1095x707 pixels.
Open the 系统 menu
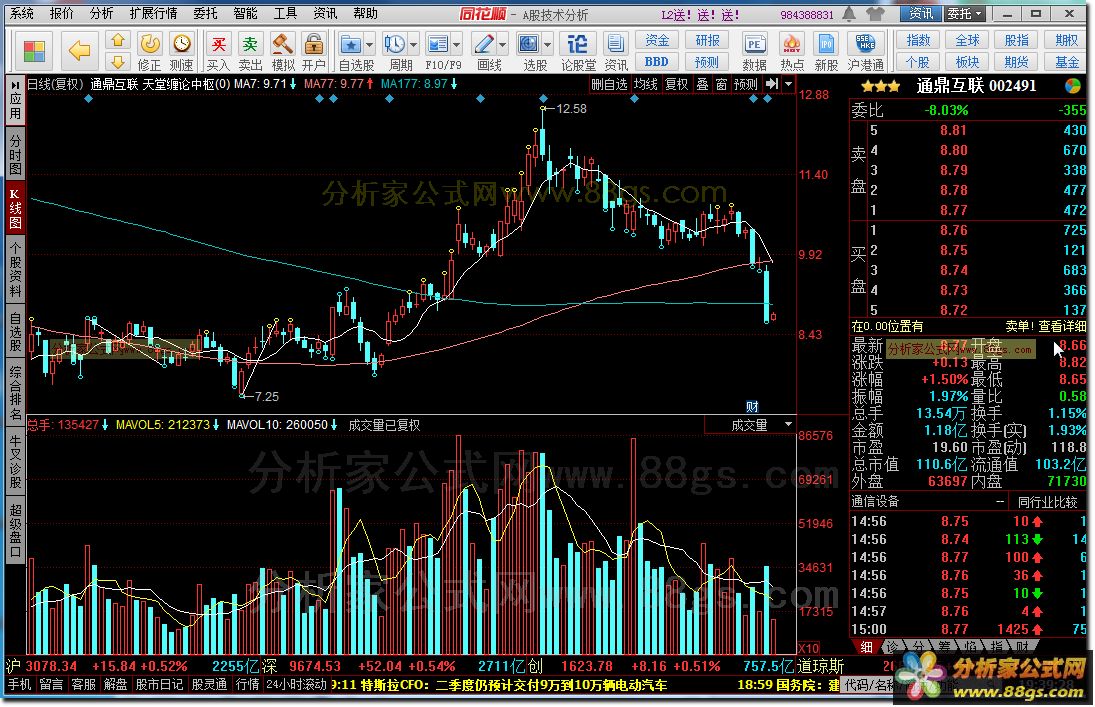pos(22,13)
